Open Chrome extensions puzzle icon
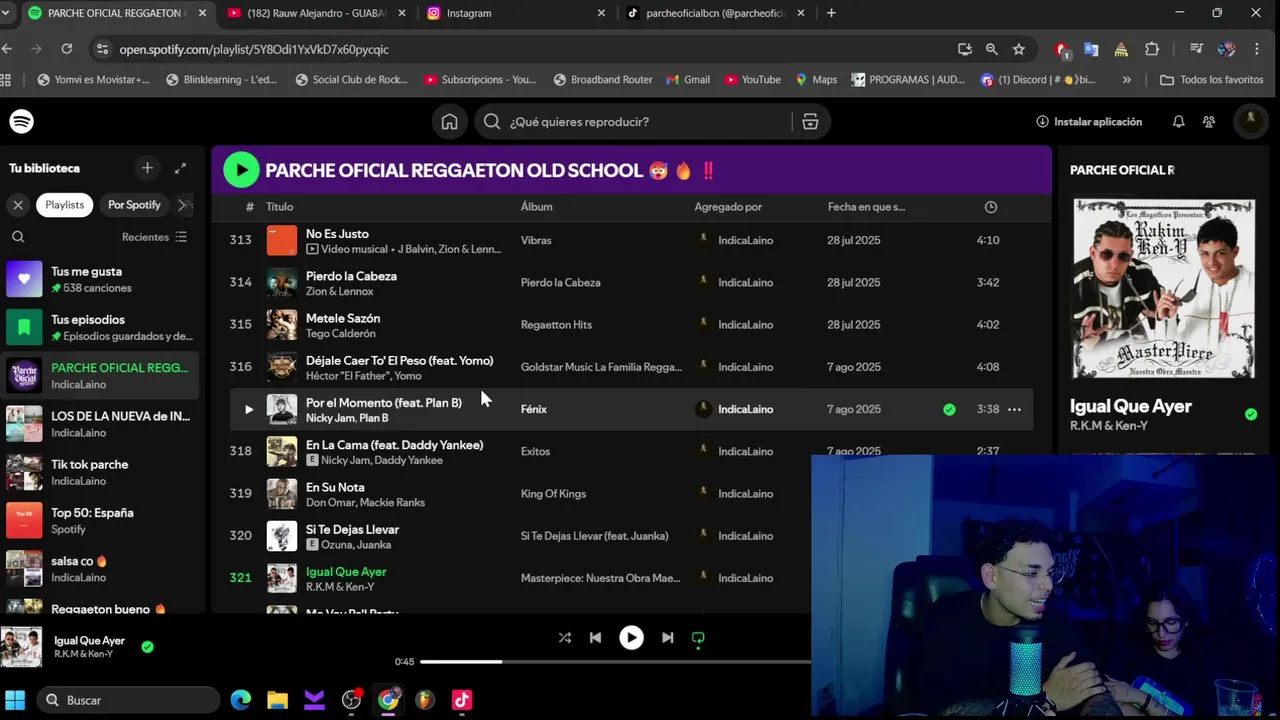Viewport: 1280px width, 720px height. click(x=1152, y=49)
